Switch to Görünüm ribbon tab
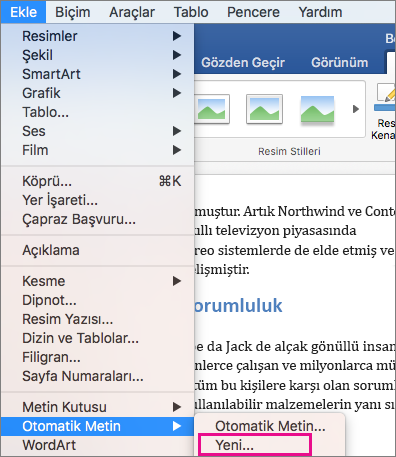The image size is (396, 457). click(x=339, y=63)
